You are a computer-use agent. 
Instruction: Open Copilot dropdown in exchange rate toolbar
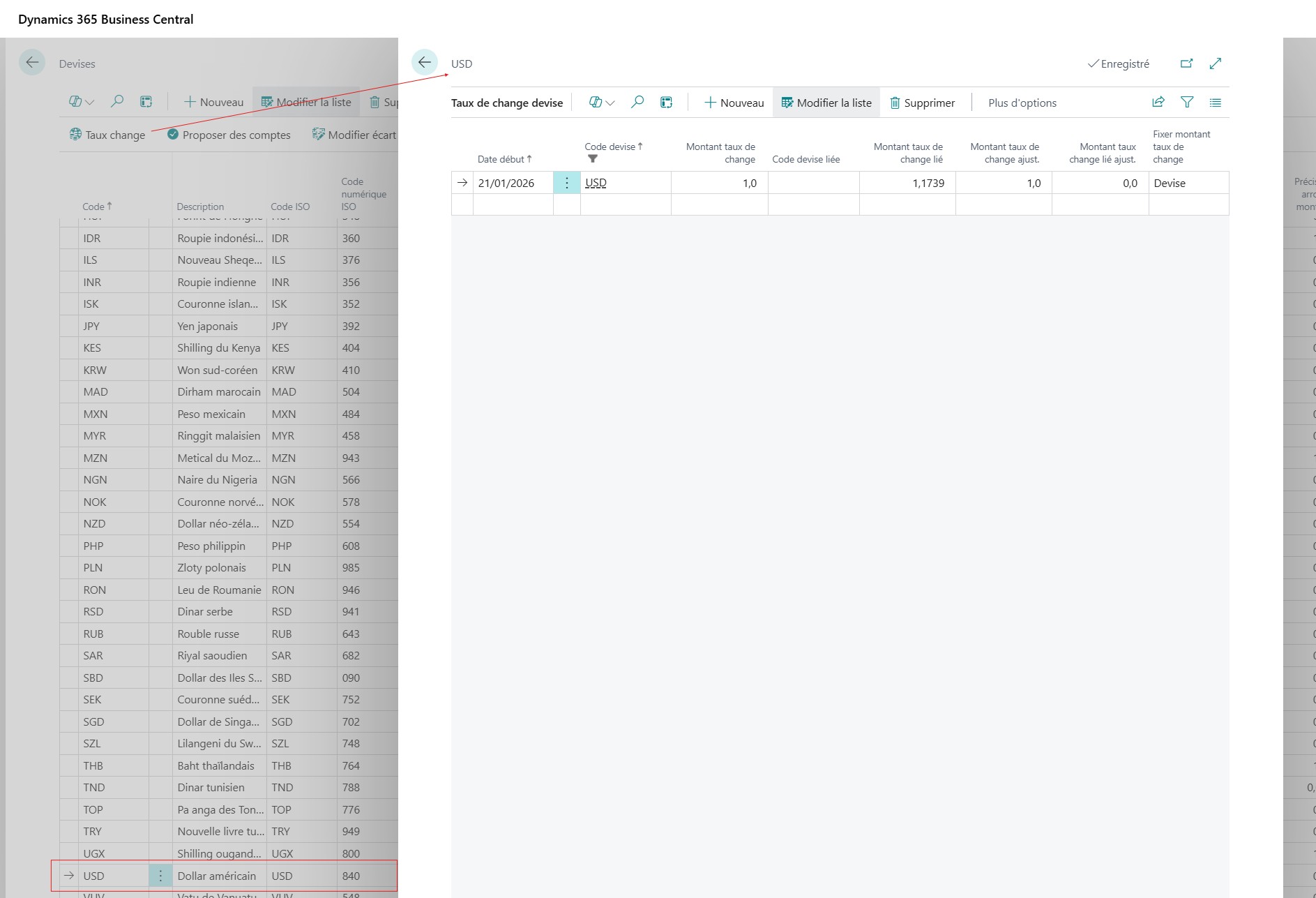[x=601, y=103]
